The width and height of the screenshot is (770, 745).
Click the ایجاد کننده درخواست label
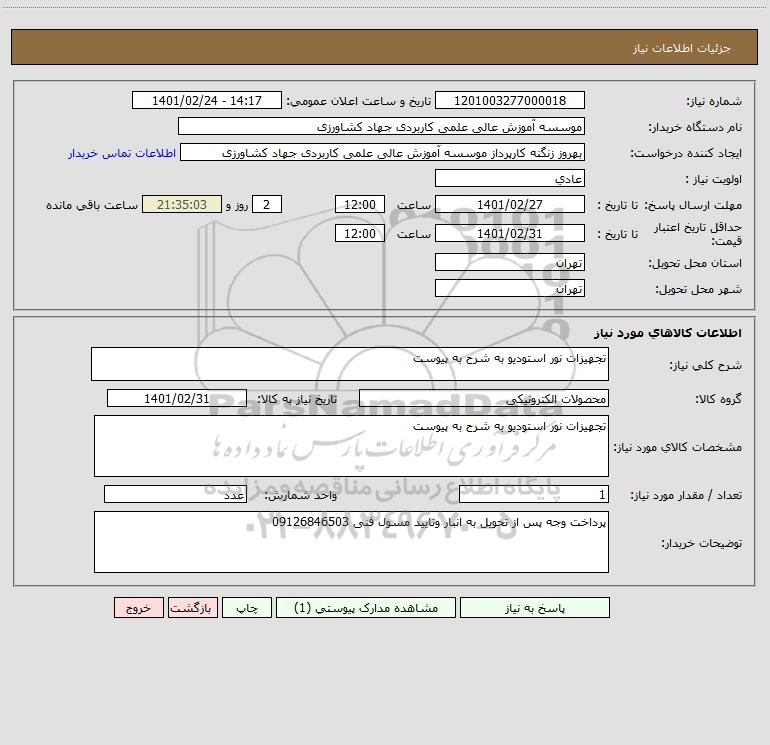tap(686, 153)
